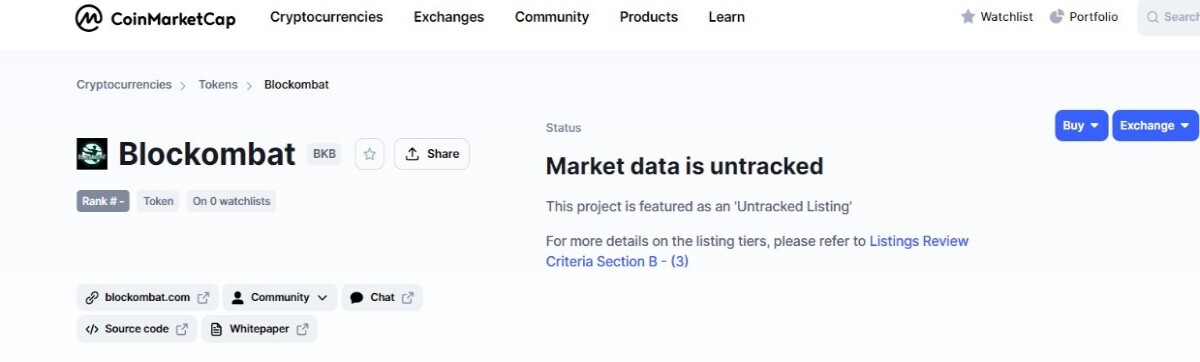Open the Chat link with speech bubble
1200x362 pixels.
pos(382,297)
